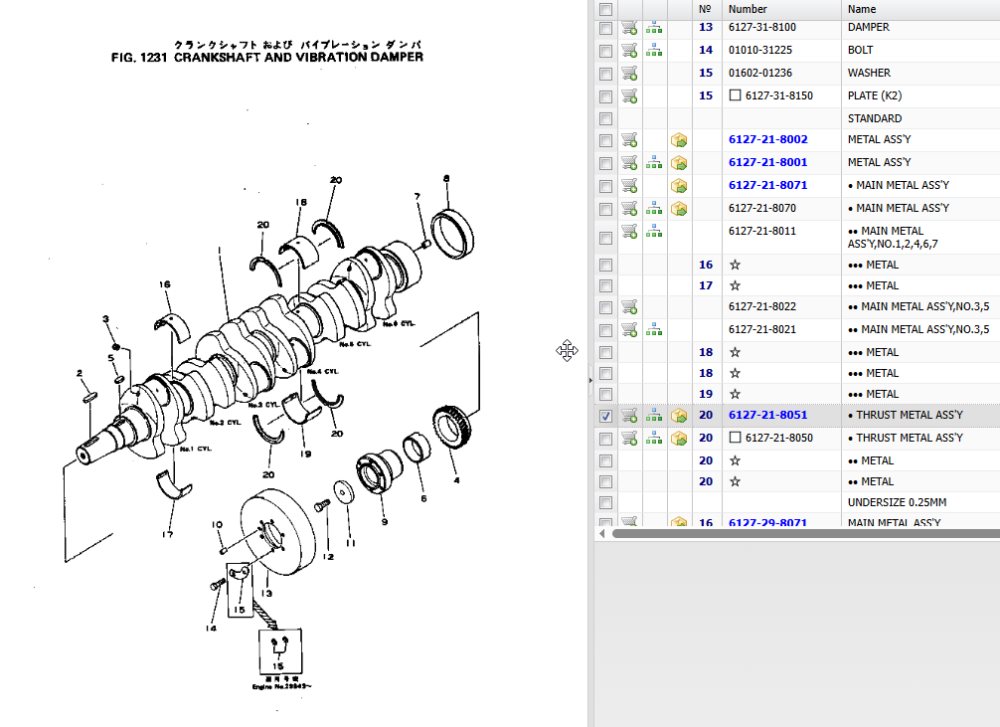Open structure tree icon for DAMPER row
Image resolution: width=1000 pixels, height=727 pixels.
click(x=654, y=27)
